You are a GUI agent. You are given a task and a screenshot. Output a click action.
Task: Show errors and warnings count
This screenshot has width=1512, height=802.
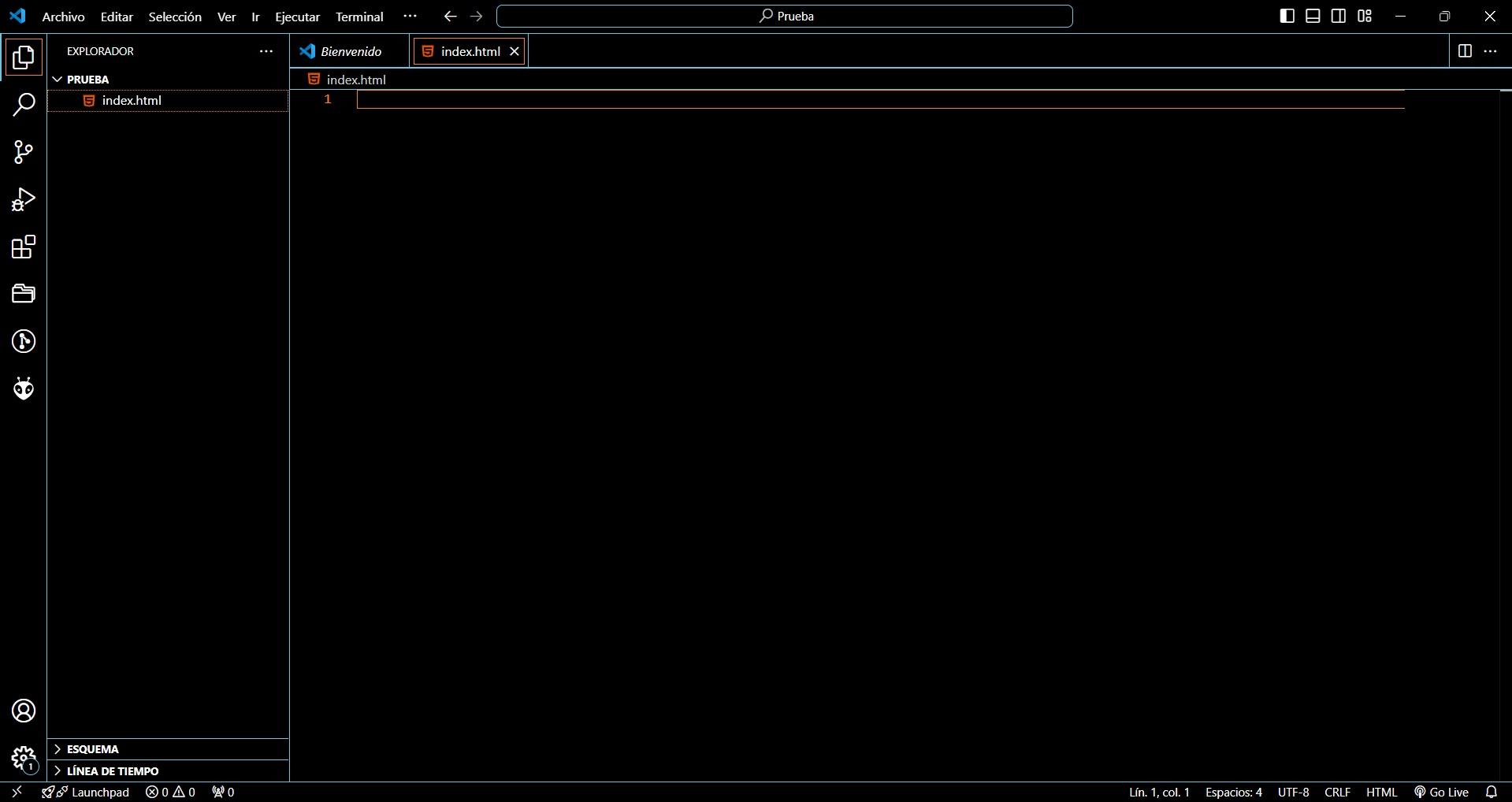tap(170, 792)
